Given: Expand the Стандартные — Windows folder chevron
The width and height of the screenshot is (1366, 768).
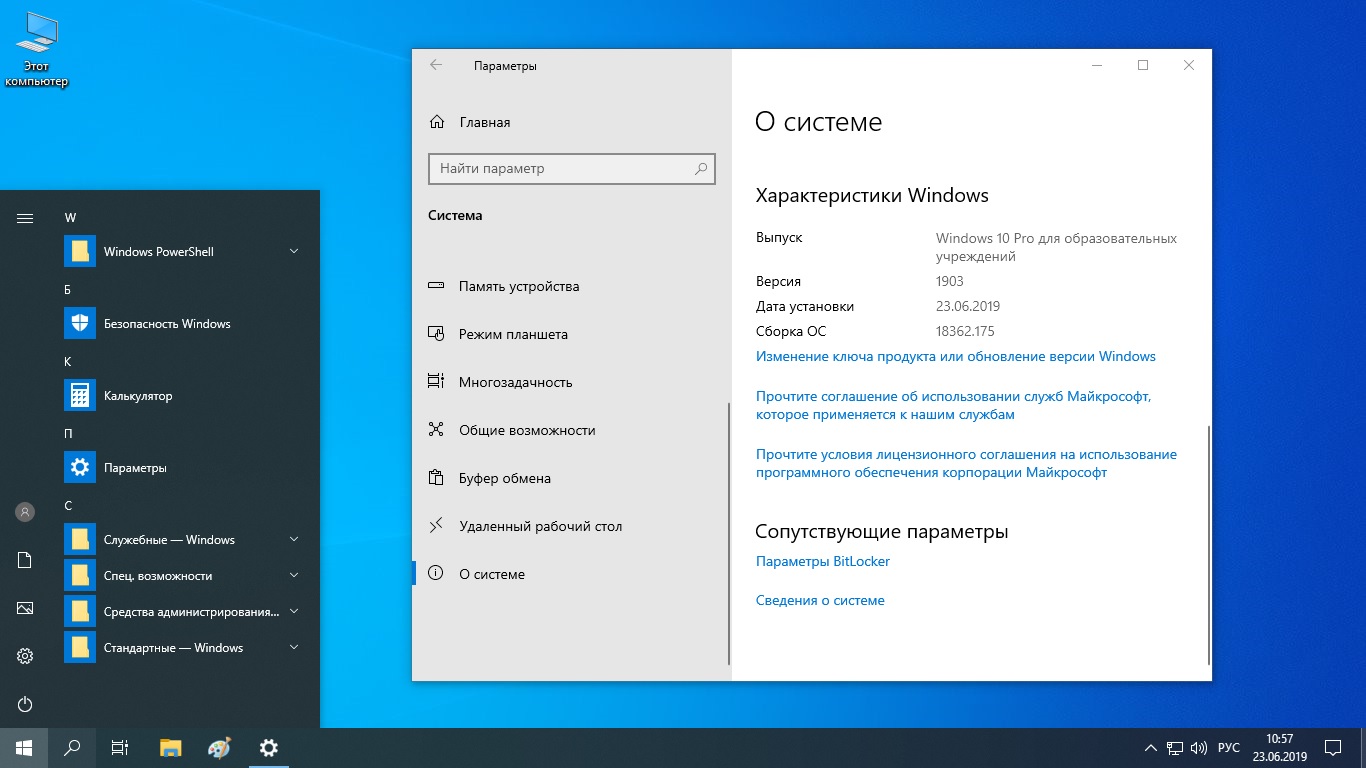Looking at the screenshot, I should coord(294,647).
